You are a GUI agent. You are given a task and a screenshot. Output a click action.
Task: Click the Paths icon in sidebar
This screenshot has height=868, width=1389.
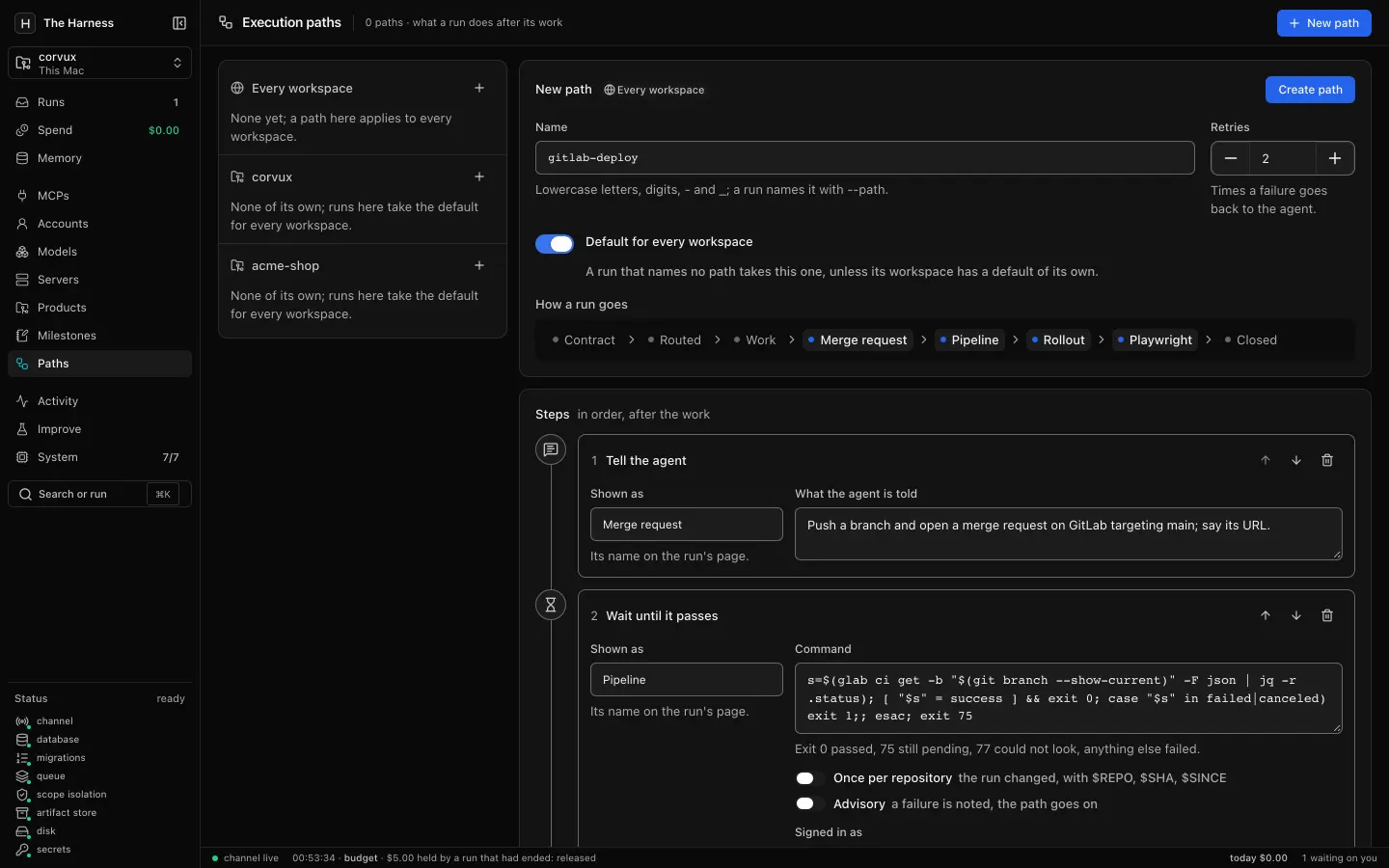(22, 364)
